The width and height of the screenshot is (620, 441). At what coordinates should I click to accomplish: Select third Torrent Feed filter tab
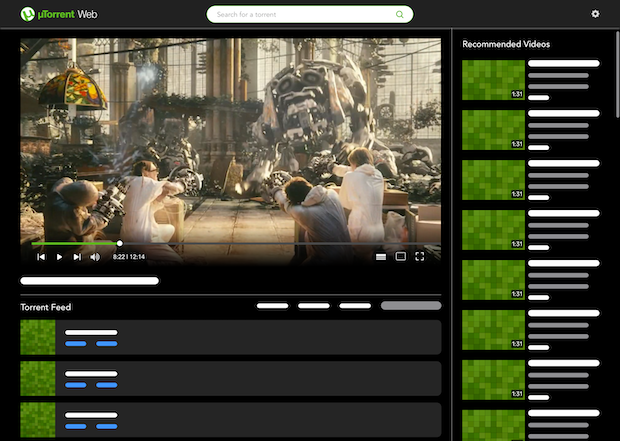[355, 306]
